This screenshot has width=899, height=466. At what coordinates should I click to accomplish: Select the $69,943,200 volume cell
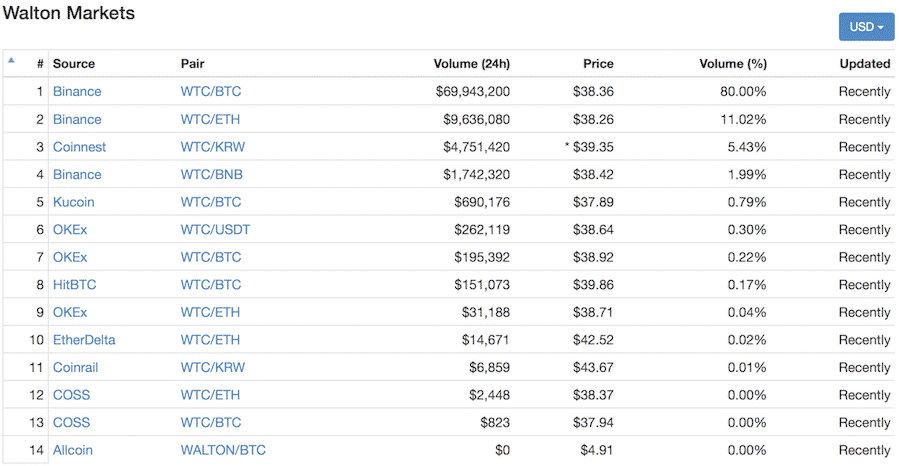(472, 92)
